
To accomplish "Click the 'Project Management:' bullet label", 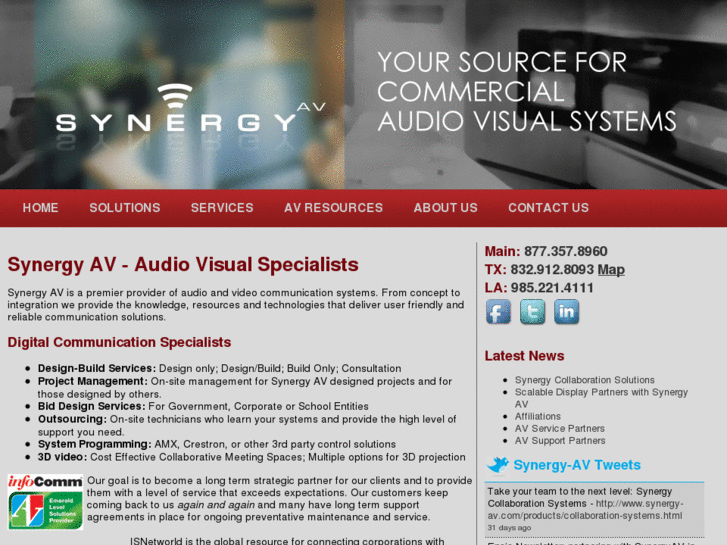I will tap(93, 381).
